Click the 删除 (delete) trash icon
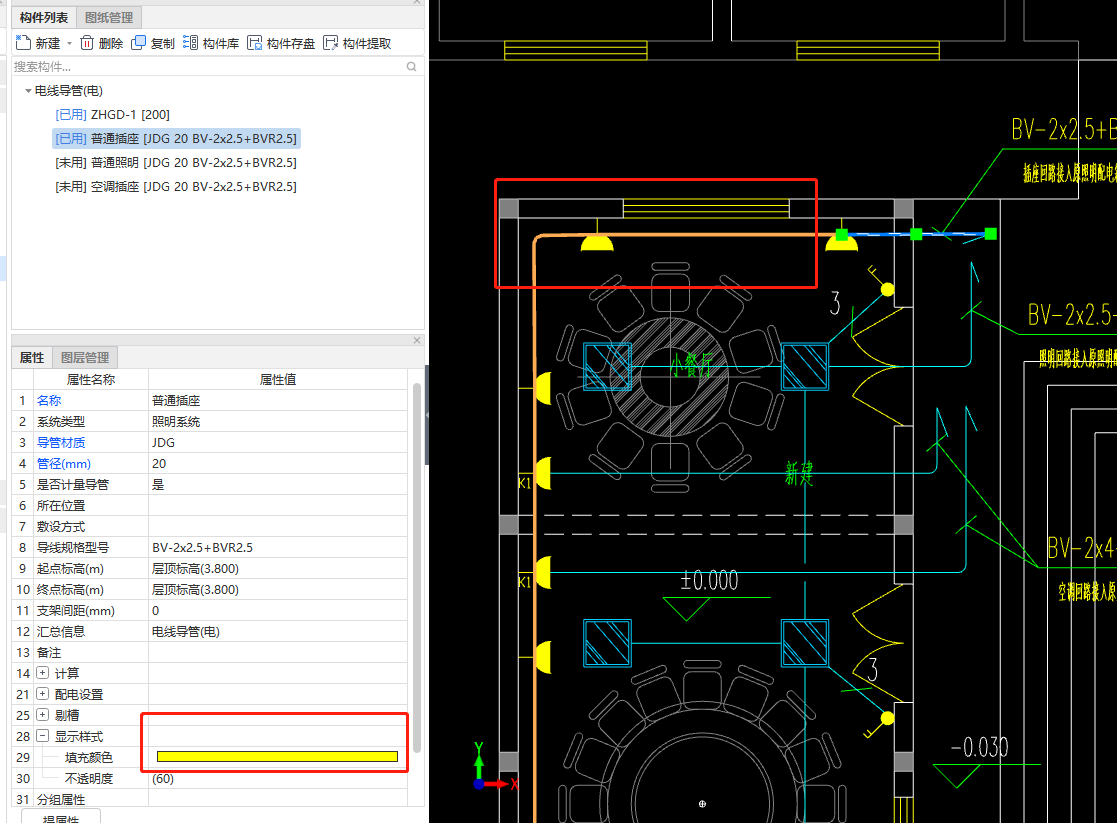The width and height of the screenshot is (1117, 823). pos(87,43)
